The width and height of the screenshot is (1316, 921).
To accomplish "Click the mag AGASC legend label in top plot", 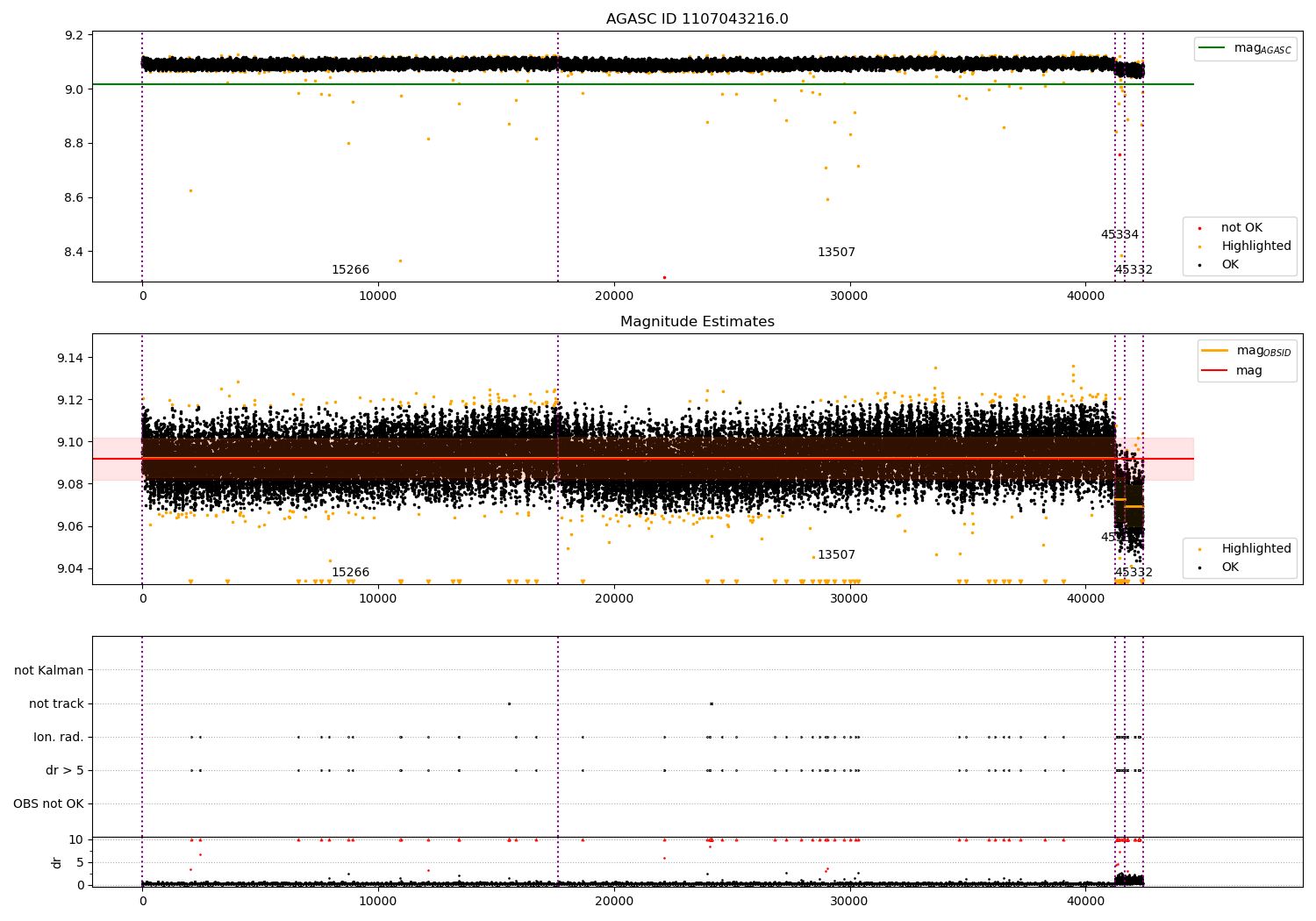I will click(x=1262, y=48).
